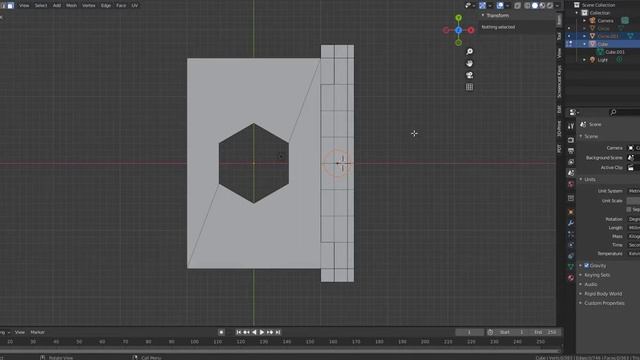Image resolution: width=640 pixels, height=360 pixels.
Task: Play the animation in reverse
Action: point(254,332)
